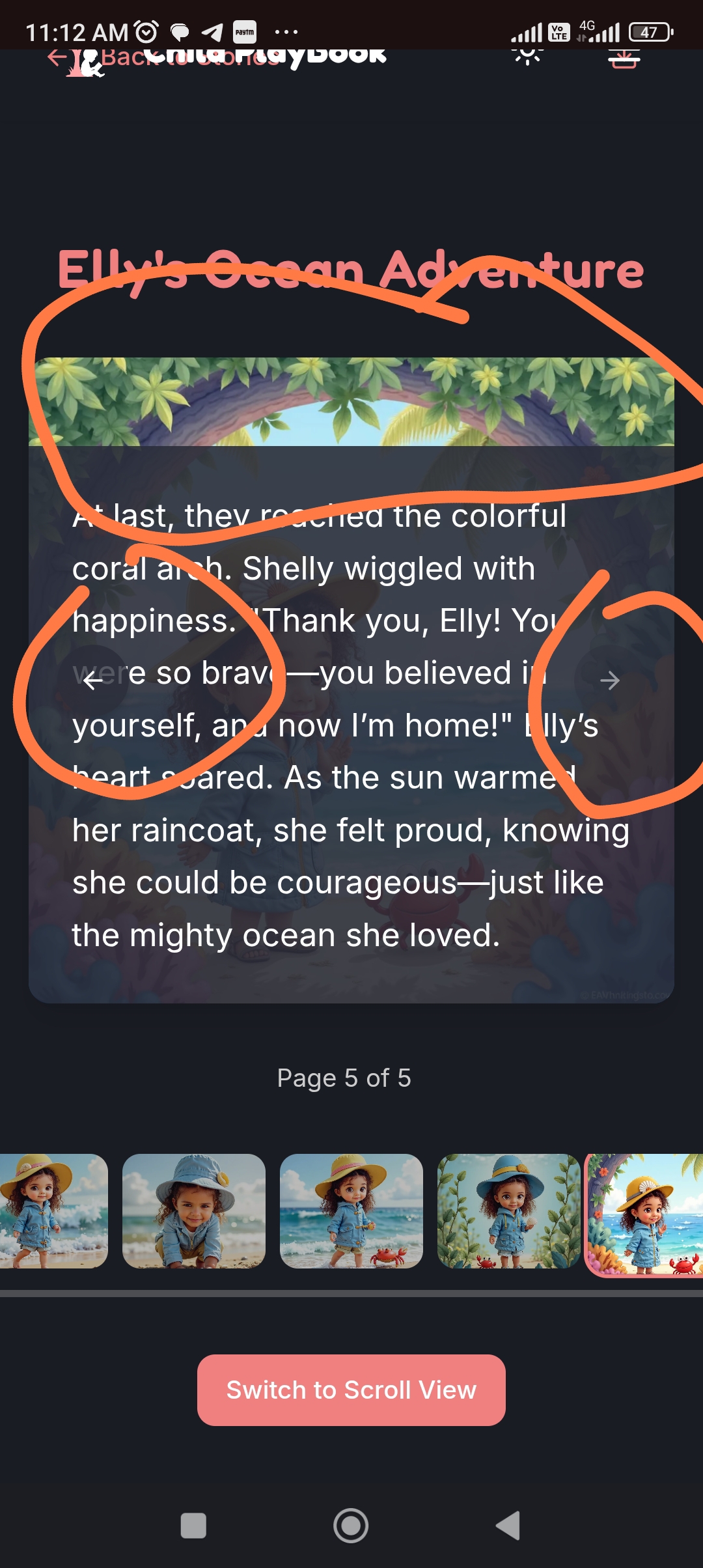Toggle the sun light-mode theme icon
Image resolution: width=703 pixels, height=1568 pixels.
tap(528, 55)
